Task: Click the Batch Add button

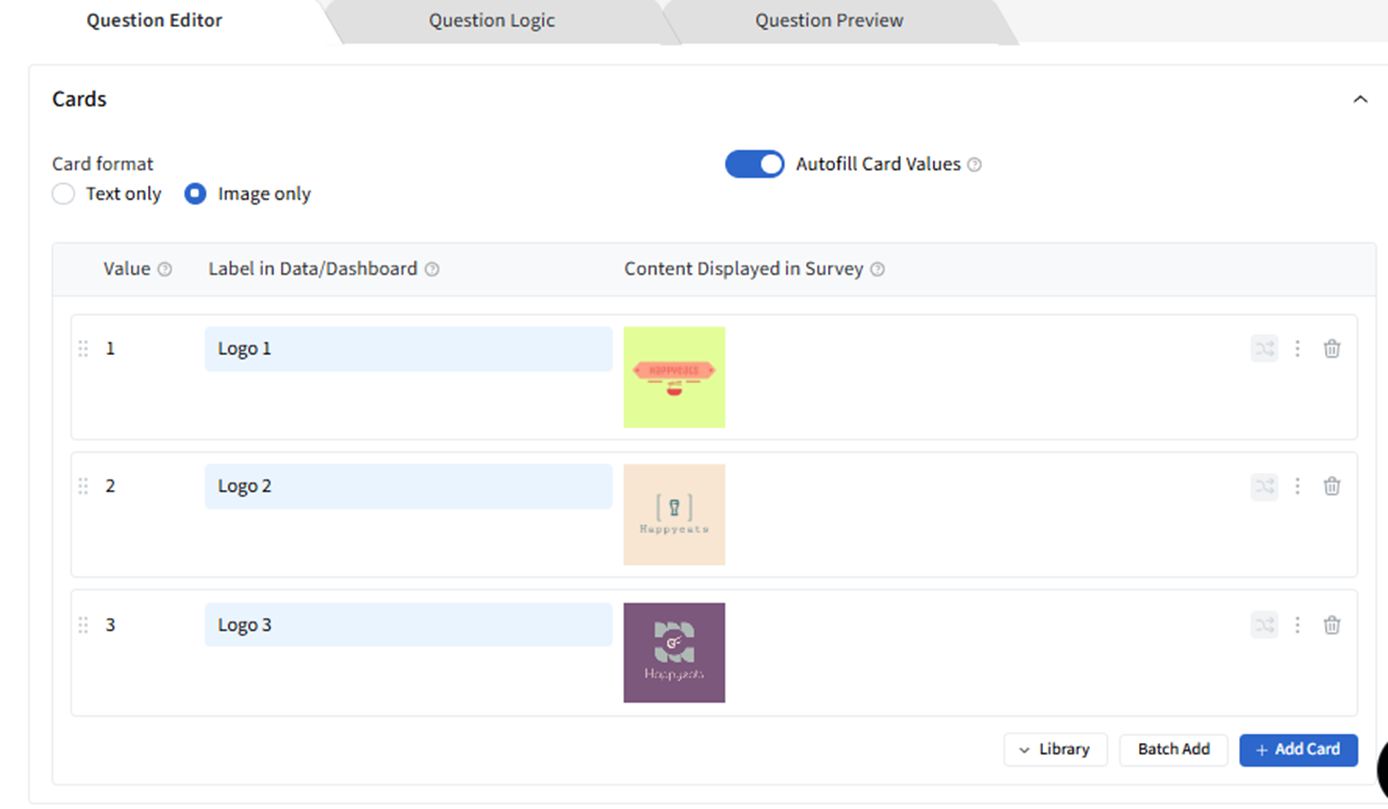Action: coord(1173,749)
